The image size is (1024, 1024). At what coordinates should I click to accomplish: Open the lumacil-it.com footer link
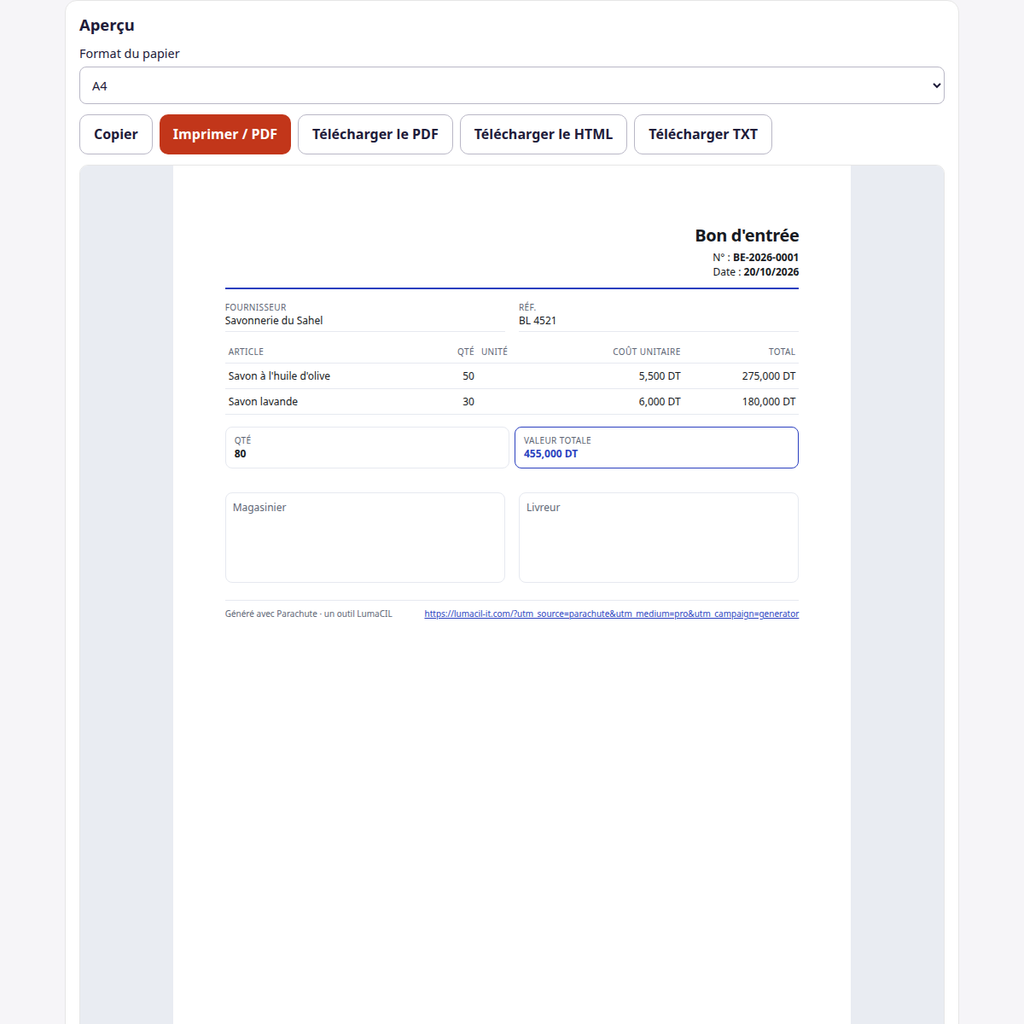(x=611, y=614)
